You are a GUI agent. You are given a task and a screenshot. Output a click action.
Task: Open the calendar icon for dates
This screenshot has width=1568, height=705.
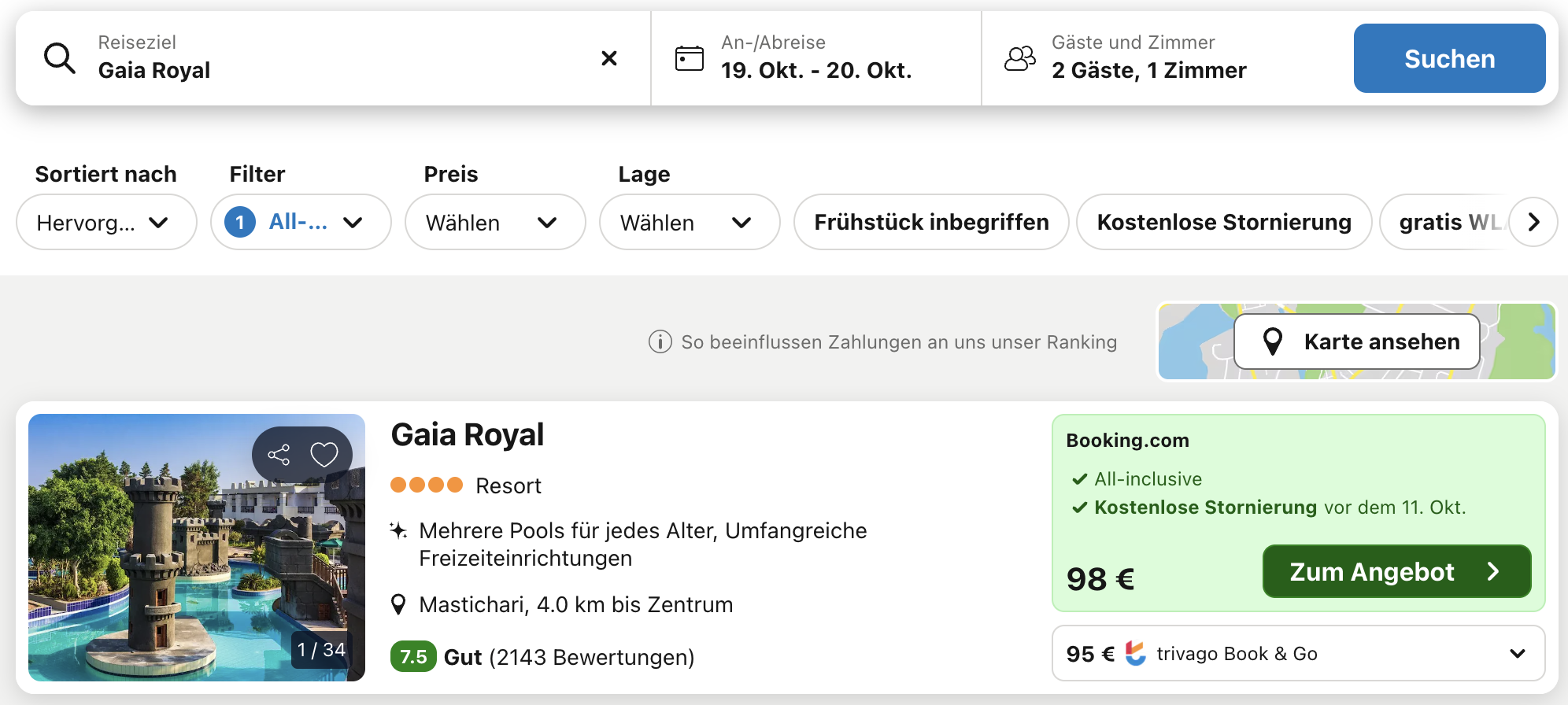pyautogui.click(x=690, y=58)
